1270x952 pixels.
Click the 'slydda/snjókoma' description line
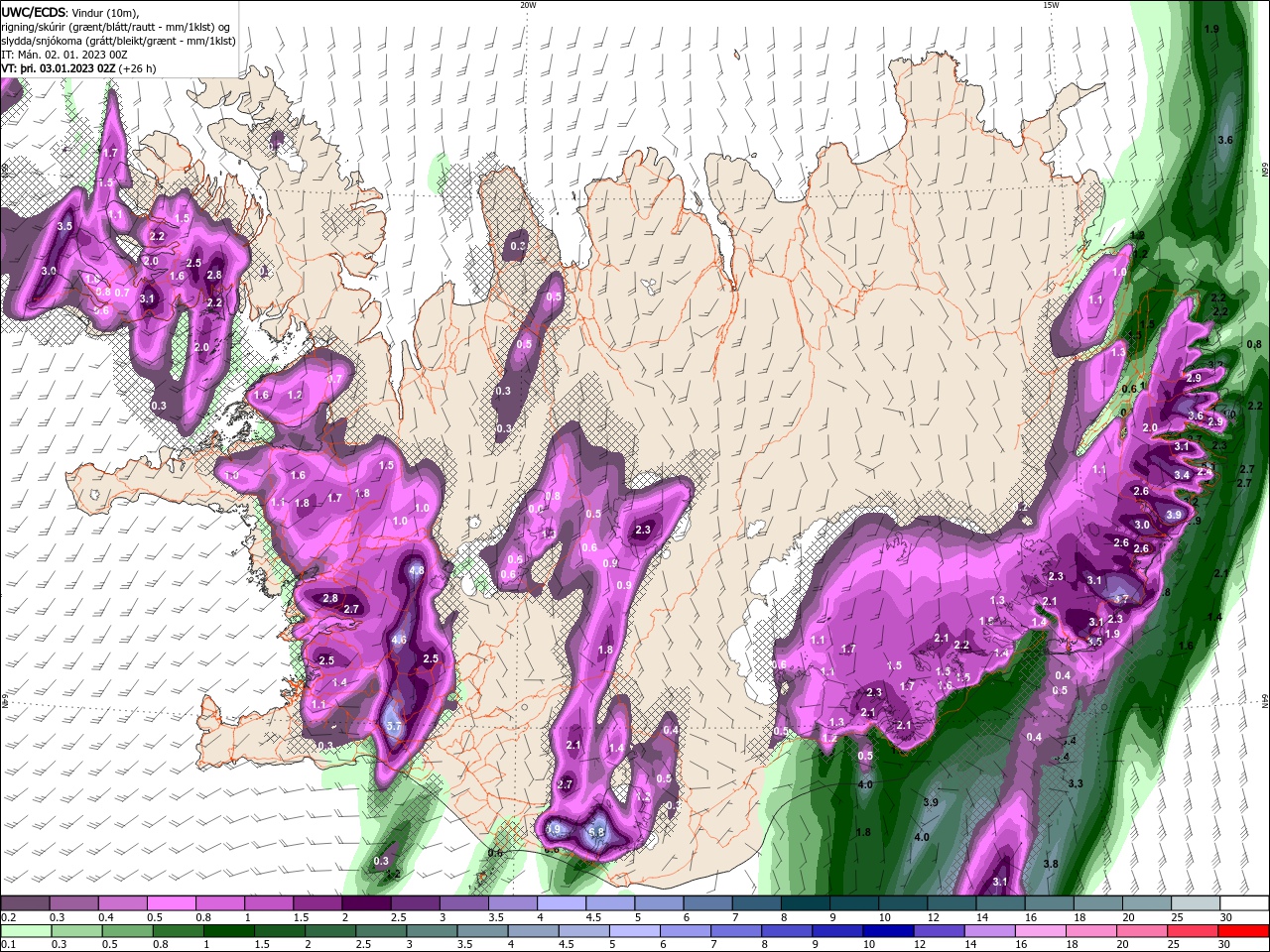coord(117,41)
